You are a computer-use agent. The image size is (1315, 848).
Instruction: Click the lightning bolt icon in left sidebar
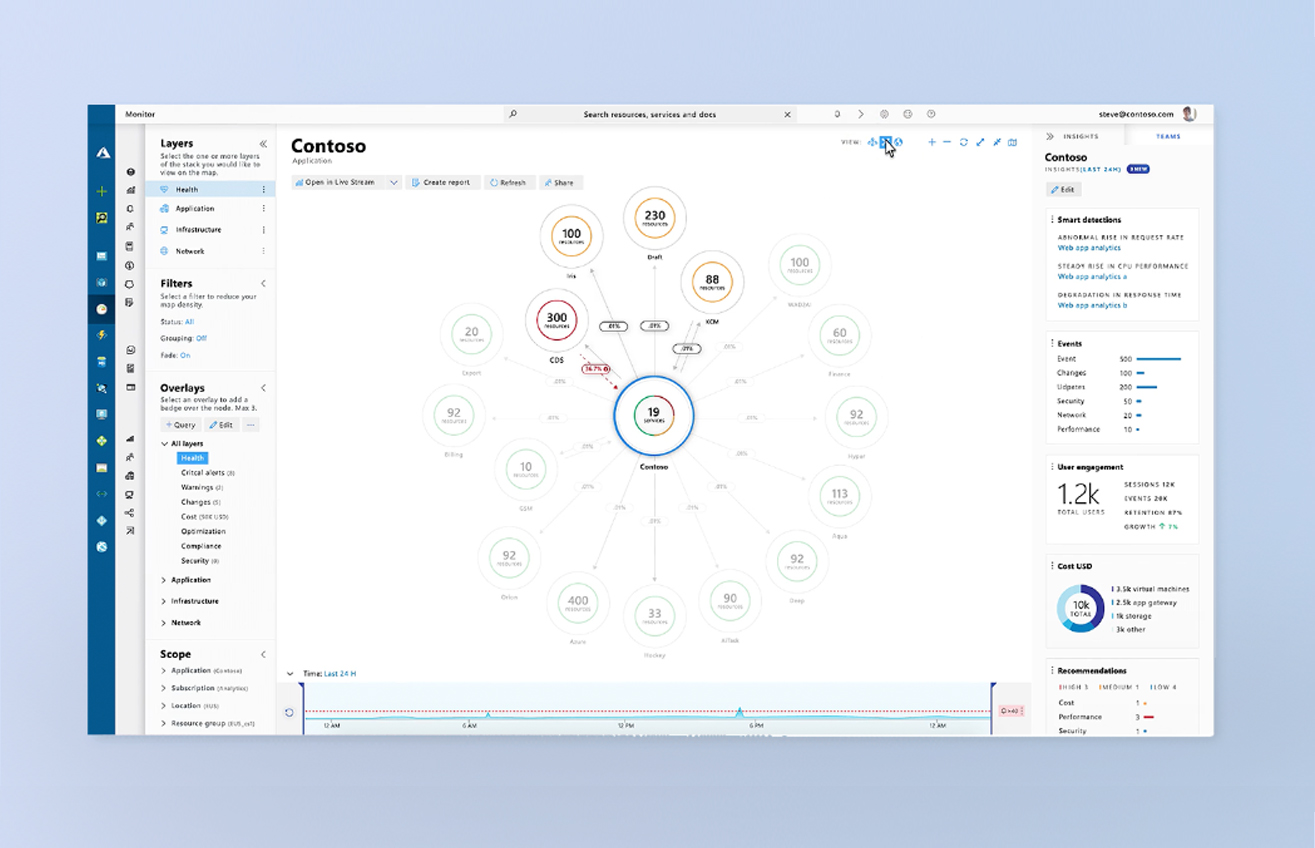point(102,335)
